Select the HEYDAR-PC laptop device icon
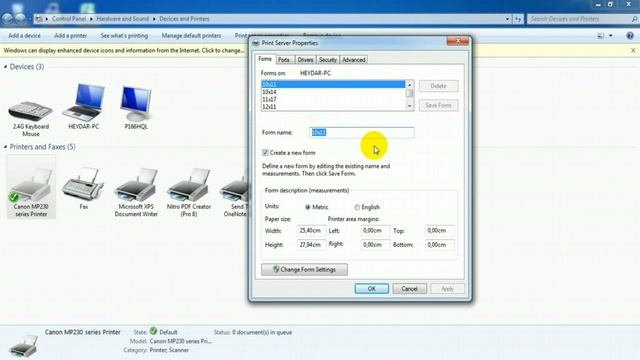 tap(84, 102)
